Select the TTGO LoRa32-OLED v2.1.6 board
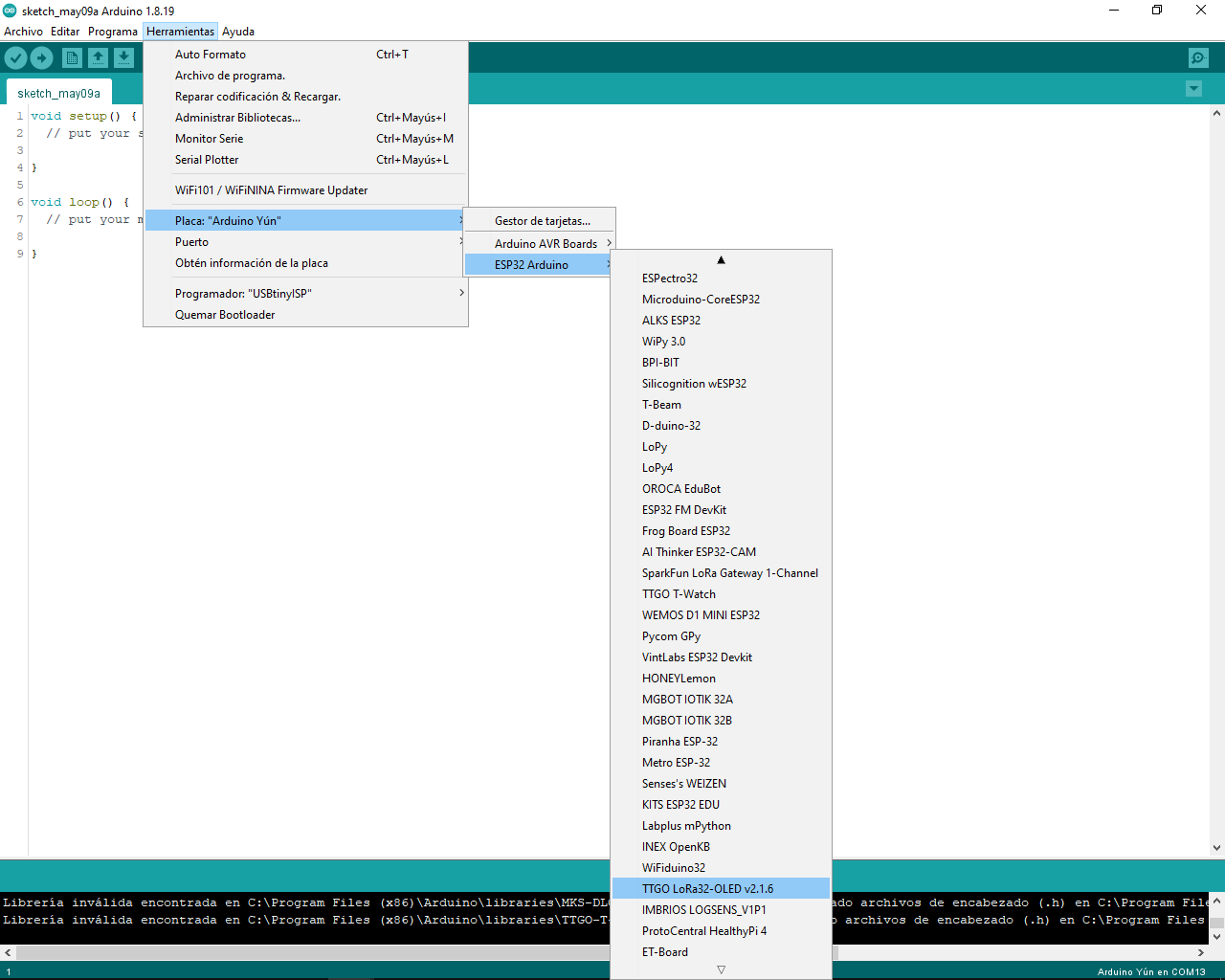The height and width of the screenshot is (980, 1225). tap(721, 889)
